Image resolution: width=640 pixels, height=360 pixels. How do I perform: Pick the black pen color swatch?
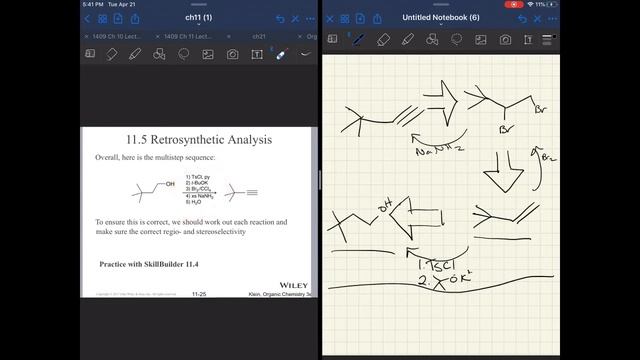[554, 36]
